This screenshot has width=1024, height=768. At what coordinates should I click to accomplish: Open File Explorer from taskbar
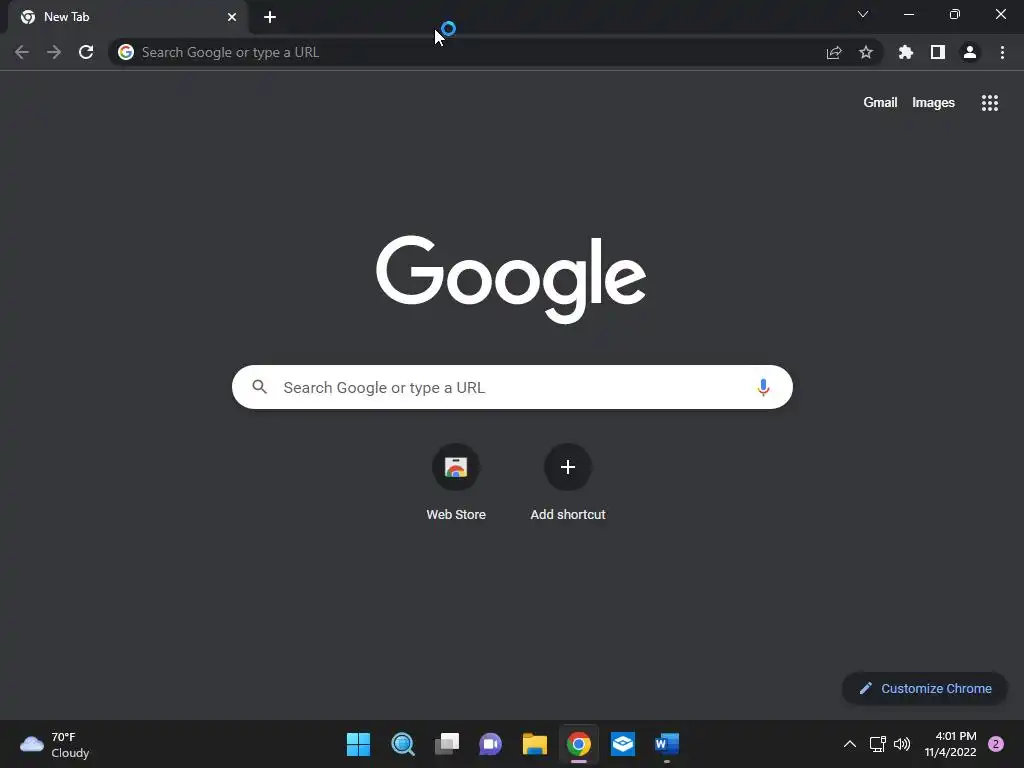coord(535,744)
